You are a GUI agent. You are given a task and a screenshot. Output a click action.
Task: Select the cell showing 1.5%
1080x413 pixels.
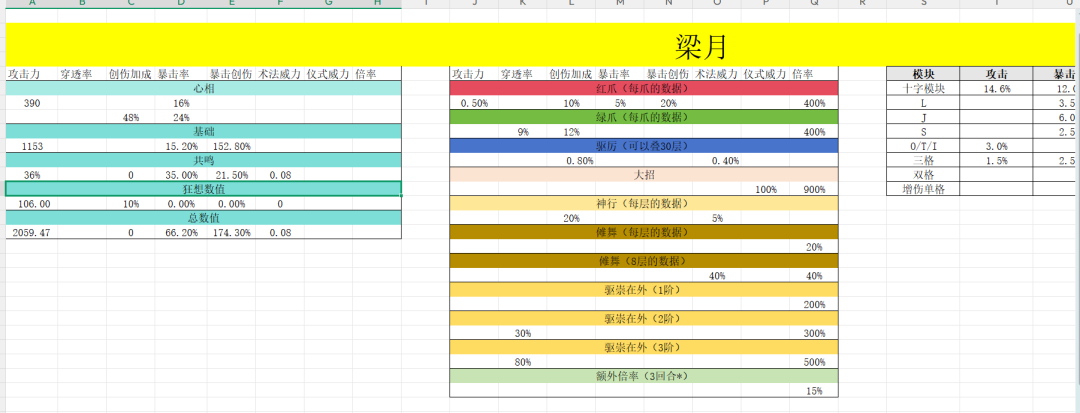[x=996, y=160]
